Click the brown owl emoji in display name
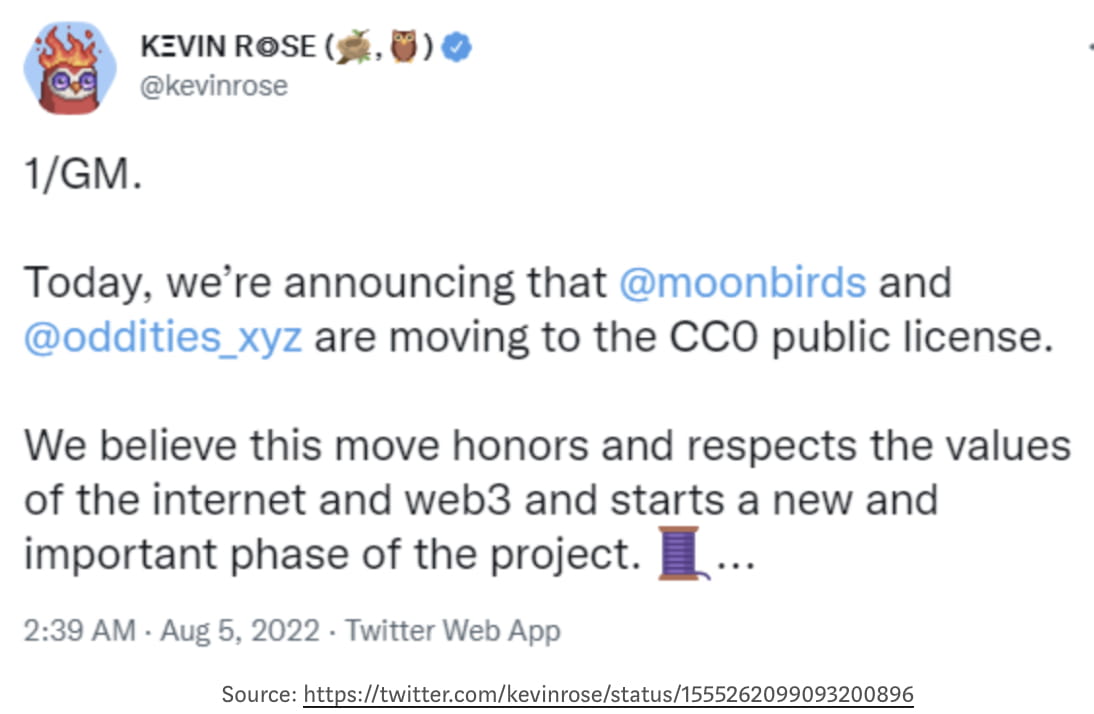The height and width of the screenshot is (714, 1094). (402, 45)
